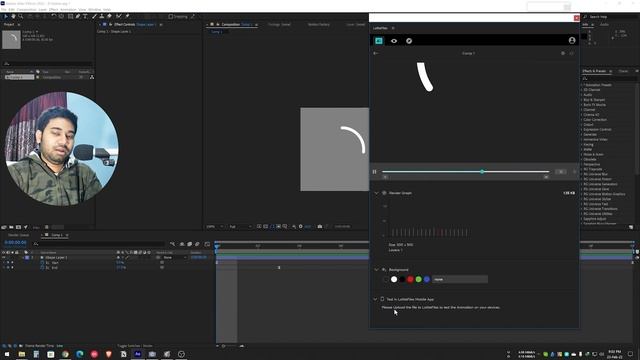Open the Composition menu
Viewport: 640px width, 360px height.
click(27, 9)
